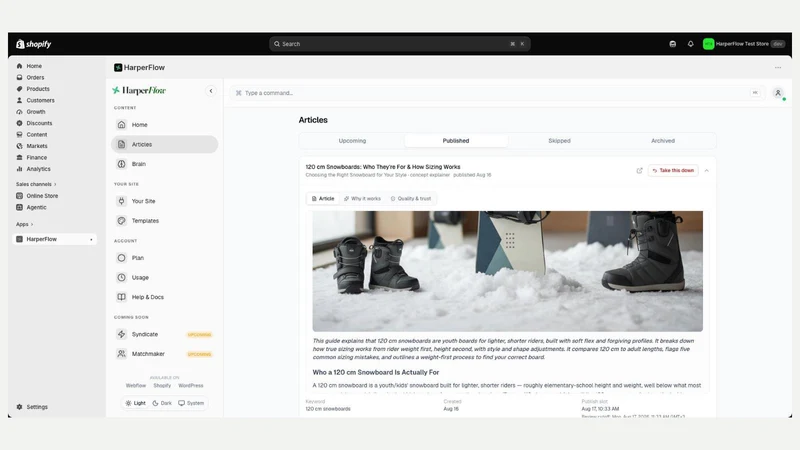This screenshot has height=450, width=800.
Task: Expand the Apps section
Action: coord(24,224)
